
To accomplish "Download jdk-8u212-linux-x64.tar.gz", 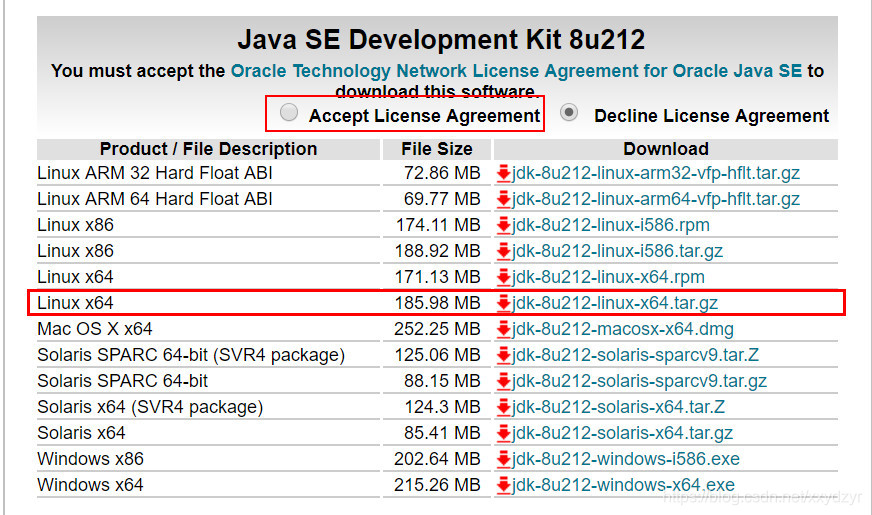I will pyautogui.click(x=615, y=303).
